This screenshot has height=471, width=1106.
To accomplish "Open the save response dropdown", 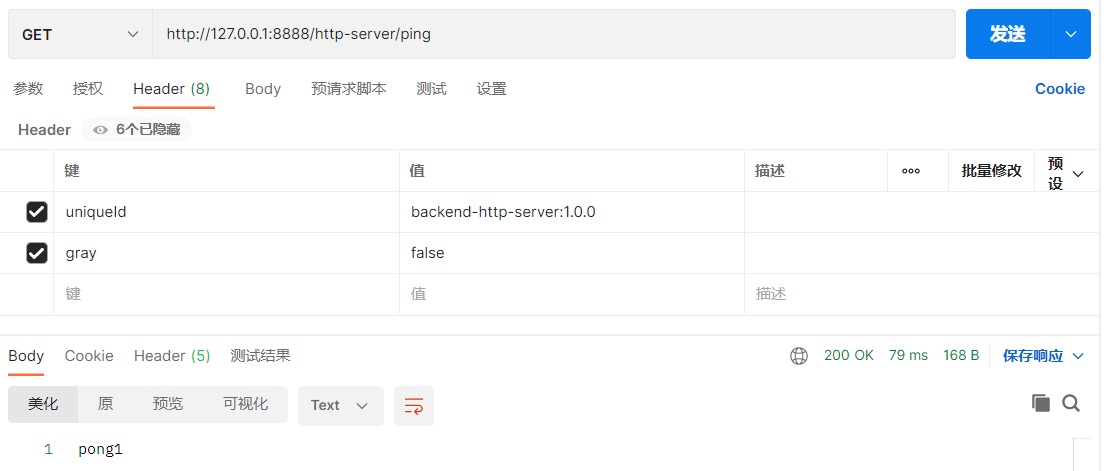I will 1044,356.
